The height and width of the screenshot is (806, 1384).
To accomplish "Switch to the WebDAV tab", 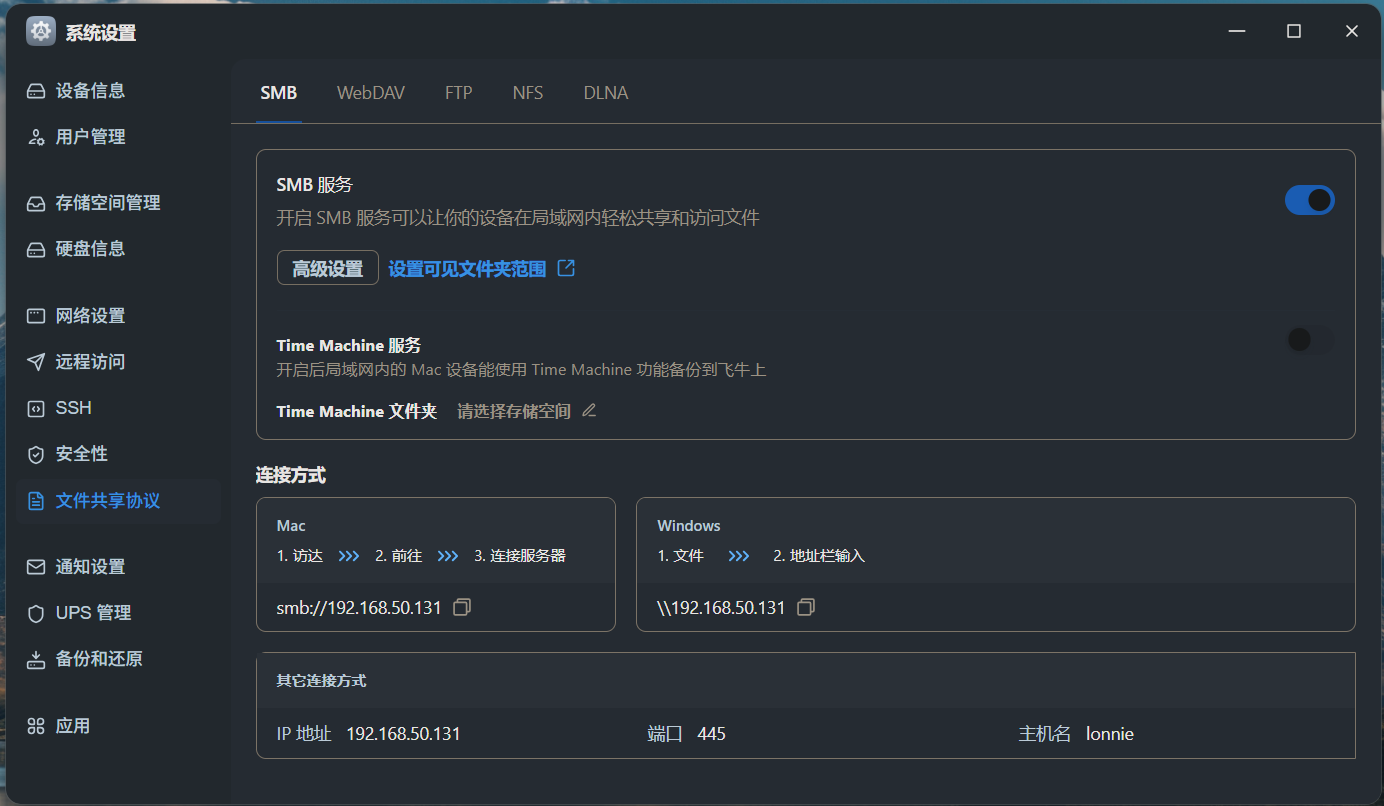I will tap(371, 93).
